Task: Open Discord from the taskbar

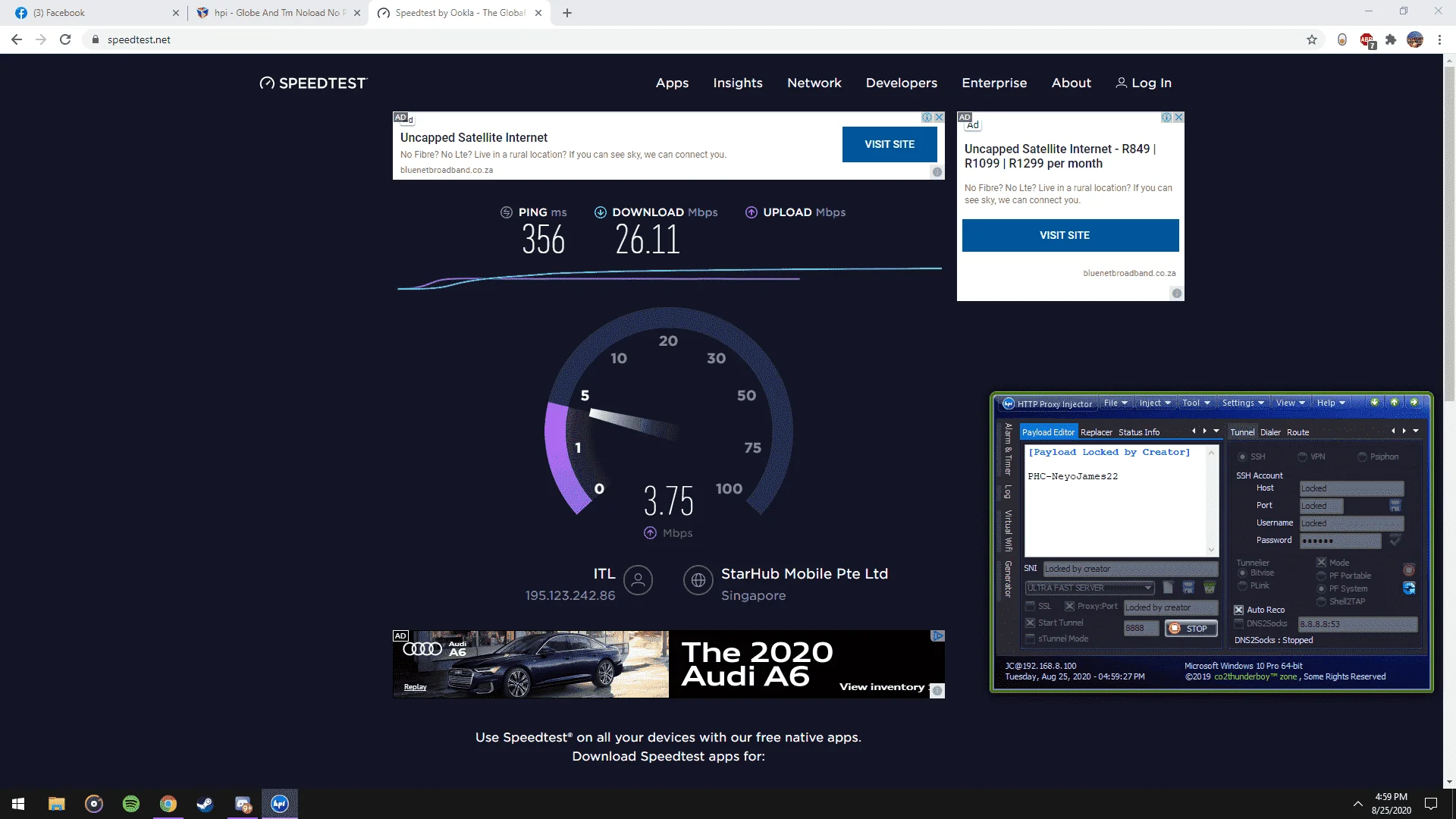Action: 243,804
